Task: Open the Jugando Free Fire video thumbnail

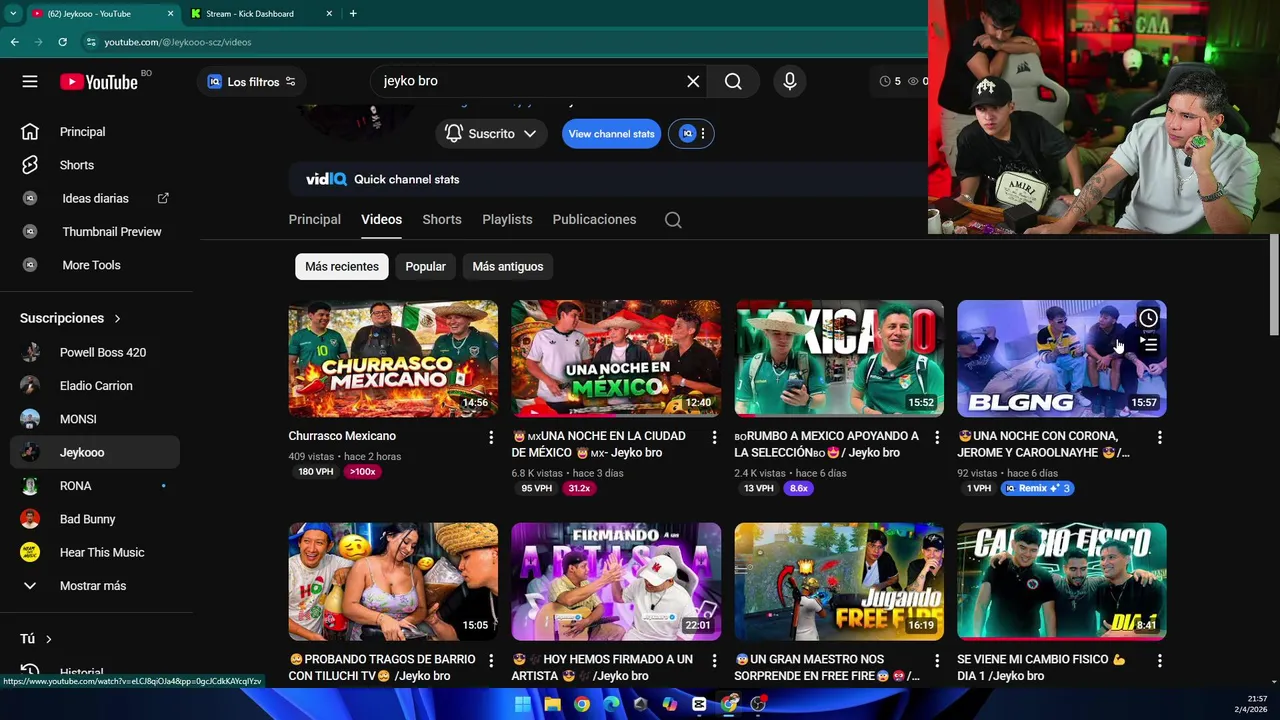Action: tap(839, 582)
